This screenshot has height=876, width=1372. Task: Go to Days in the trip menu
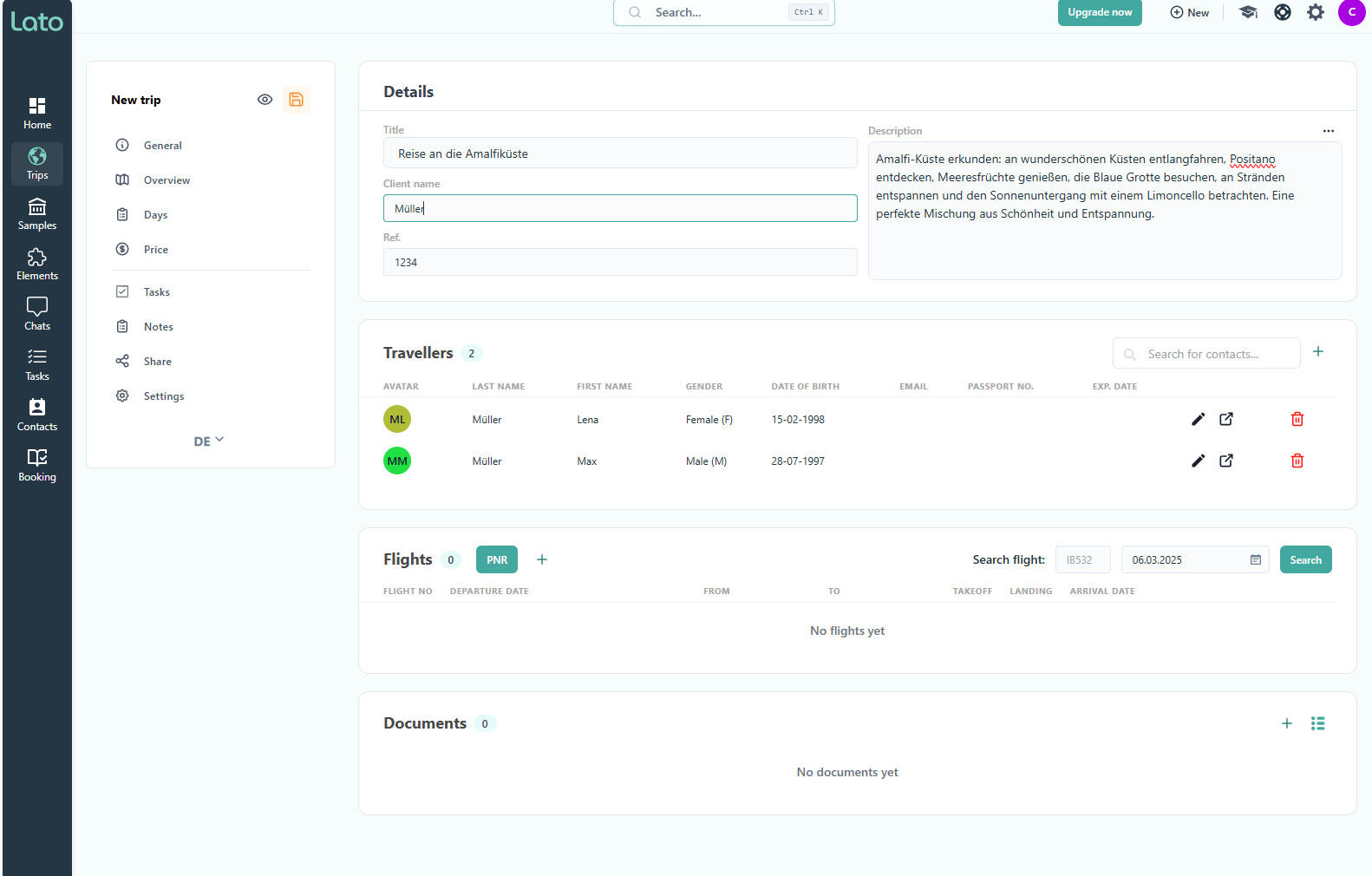156,215
